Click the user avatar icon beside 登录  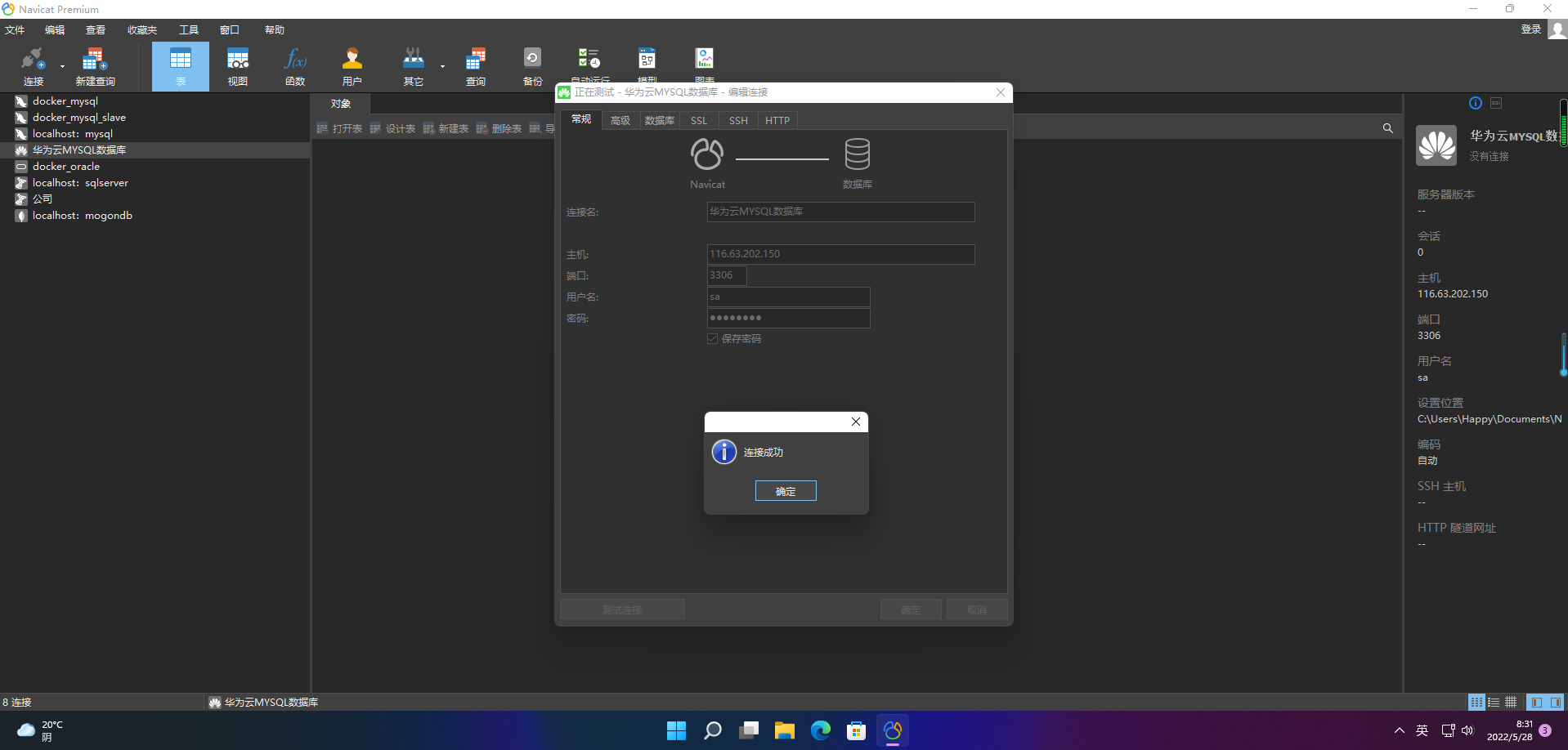1557,29
